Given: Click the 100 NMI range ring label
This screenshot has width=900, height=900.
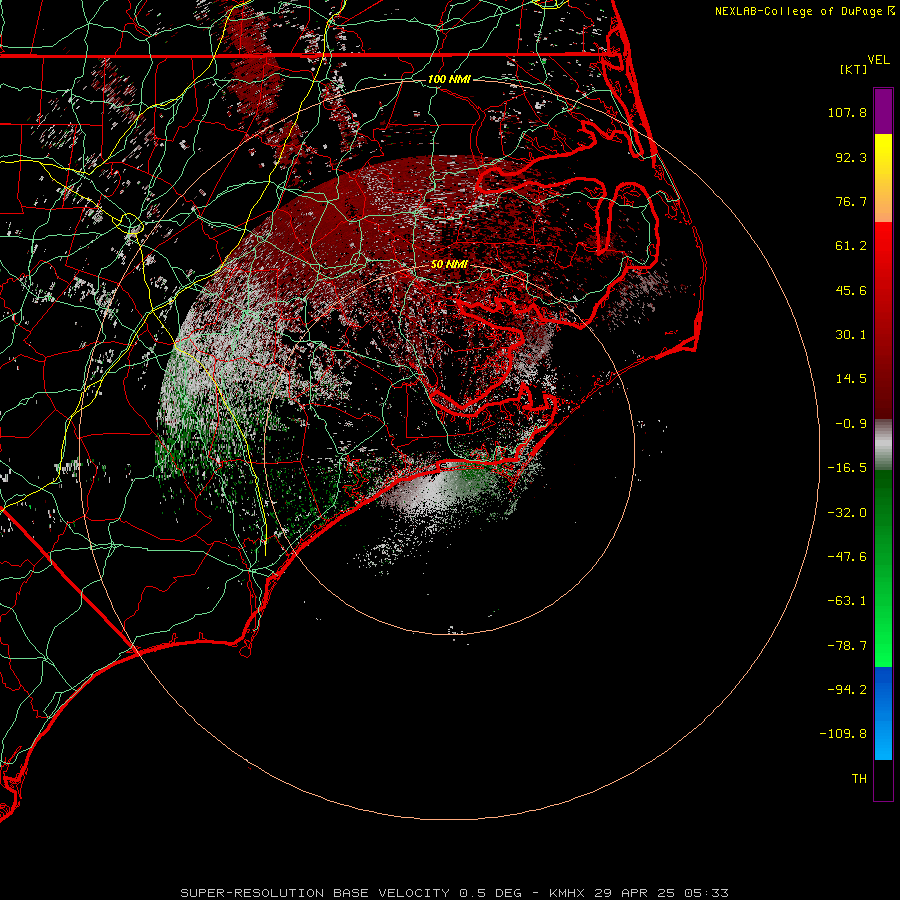Looking at the screenshot, I should pyautogui.click(x=449, y=79).
